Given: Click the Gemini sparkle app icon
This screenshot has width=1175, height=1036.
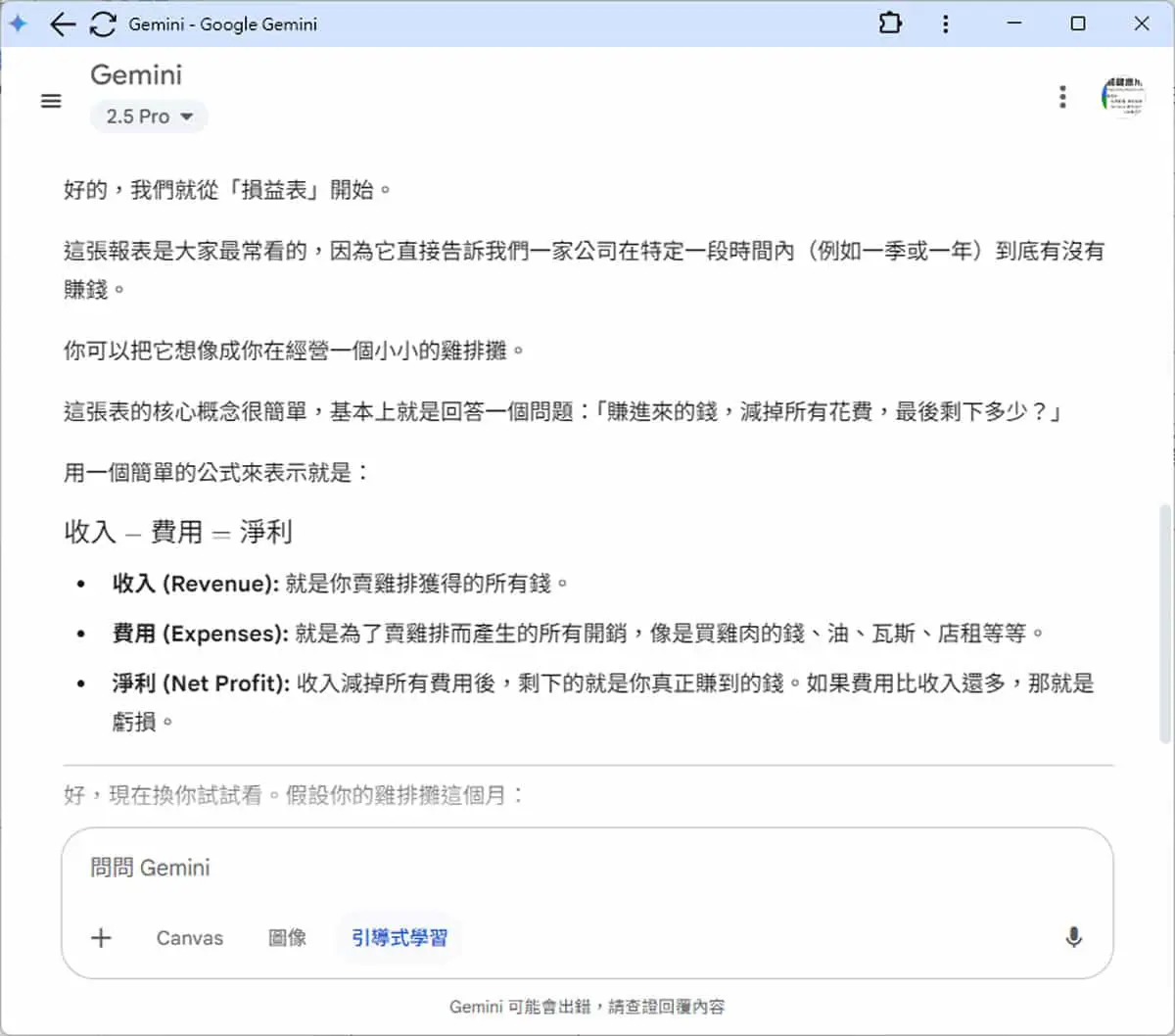Looking at the screenshot, I should 18,24.
